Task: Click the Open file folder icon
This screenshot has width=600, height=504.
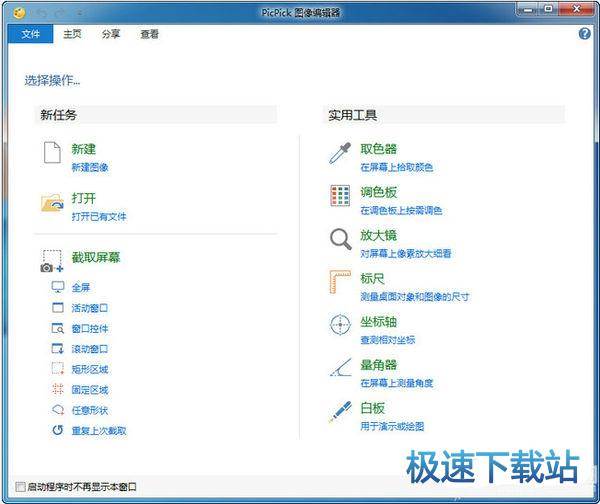Action: click(x=52, y=202)
